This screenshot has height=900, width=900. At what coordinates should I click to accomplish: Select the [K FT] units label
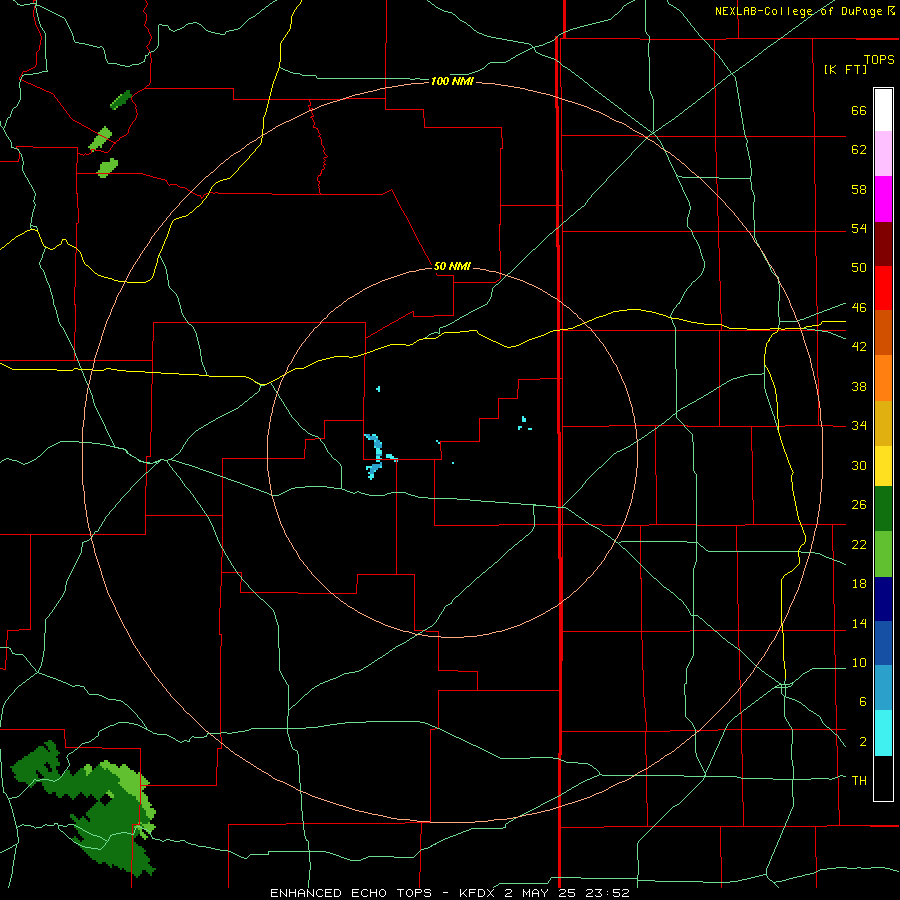click(845, 69)
